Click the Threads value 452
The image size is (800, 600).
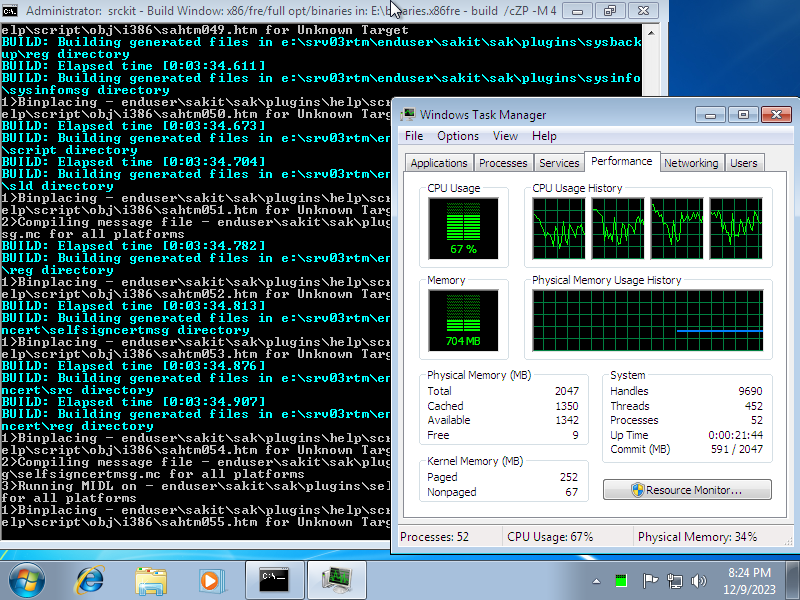(x=754, y=406)
